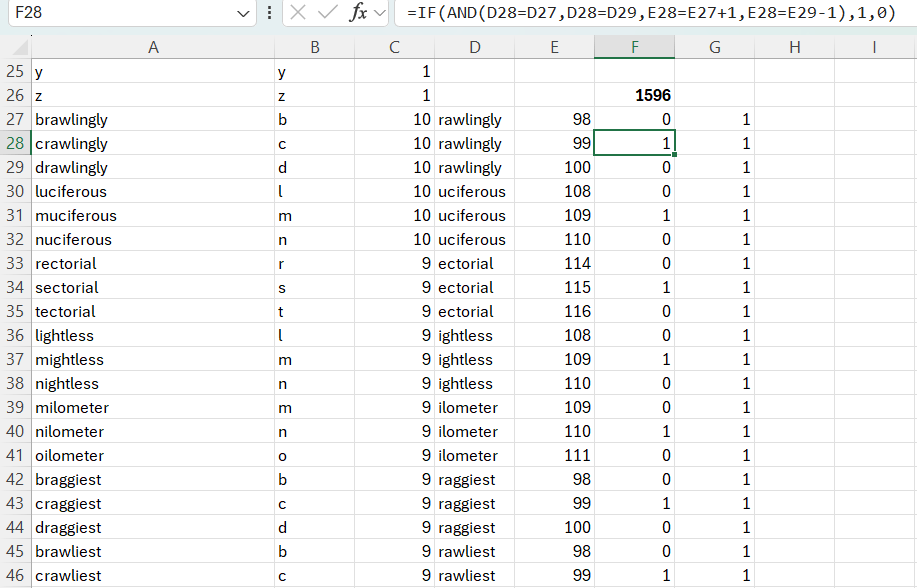Click cell A26 containing z

pos(153,95)
